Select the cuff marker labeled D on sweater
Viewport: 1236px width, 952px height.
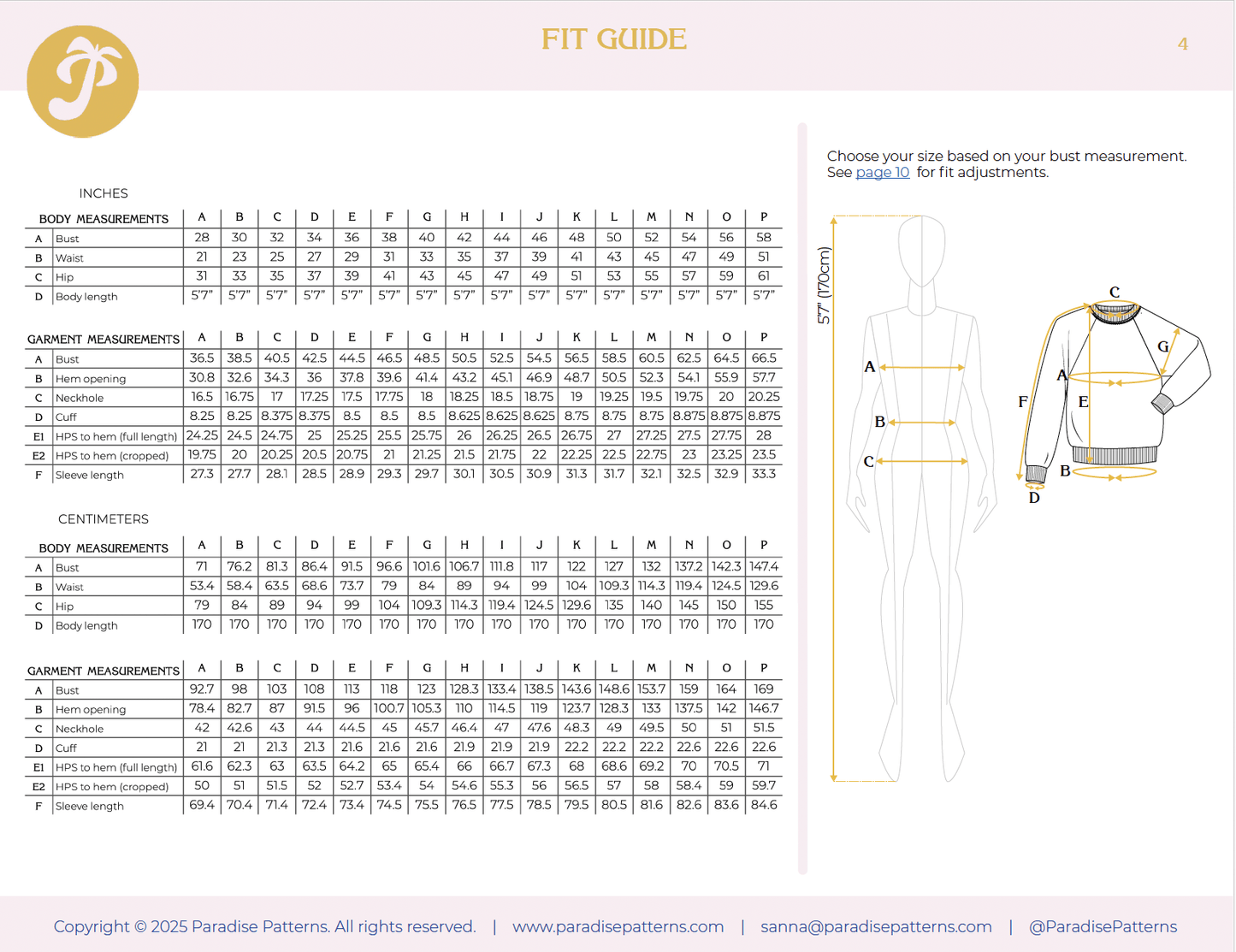click(1032, 496)
